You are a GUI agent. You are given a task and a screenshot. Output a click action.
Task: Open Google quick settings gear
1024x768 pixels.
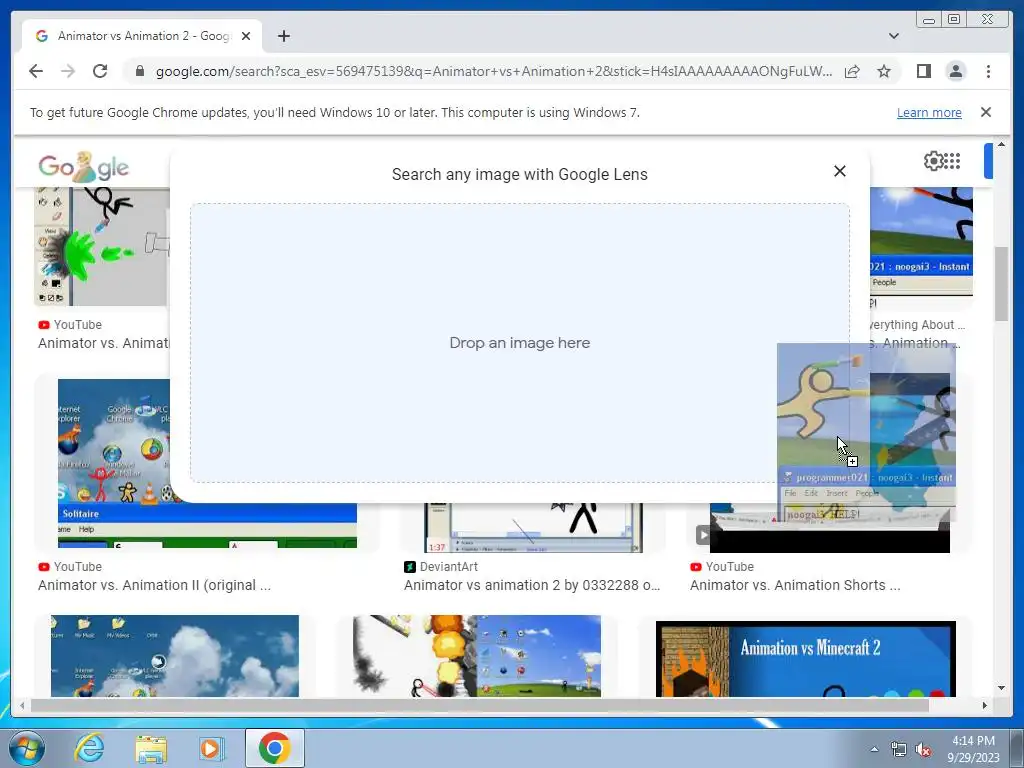point(933,161)
